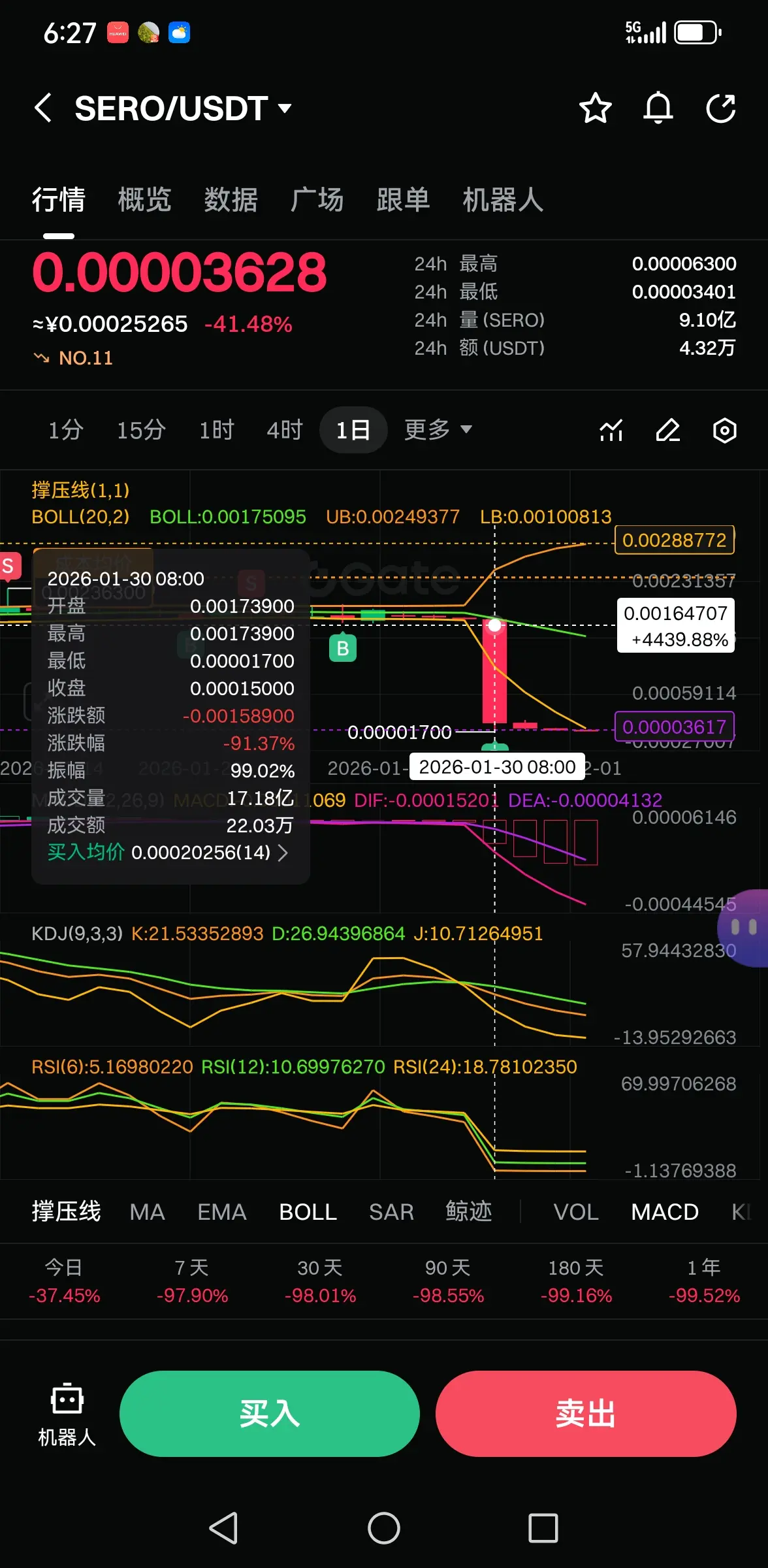Screen dimensions: 768x1568
Task: Open SERO/USDT pair selector dropdown
Action: click(x=183, y=108)
